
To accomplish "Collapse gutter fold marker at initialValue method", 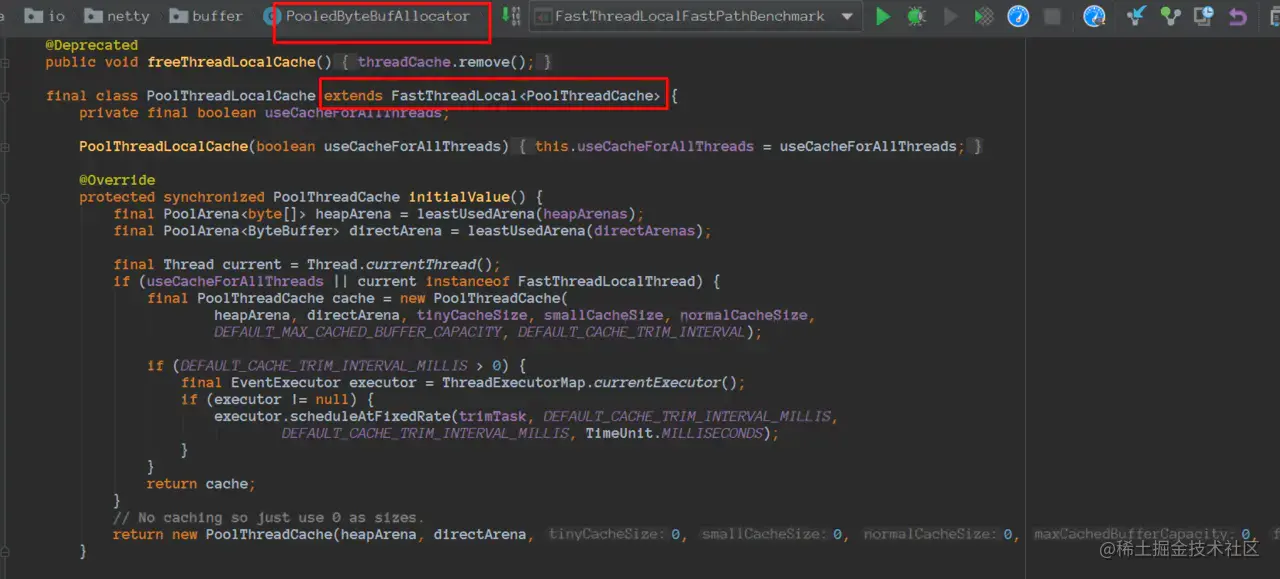I will (x=5, y=197).
